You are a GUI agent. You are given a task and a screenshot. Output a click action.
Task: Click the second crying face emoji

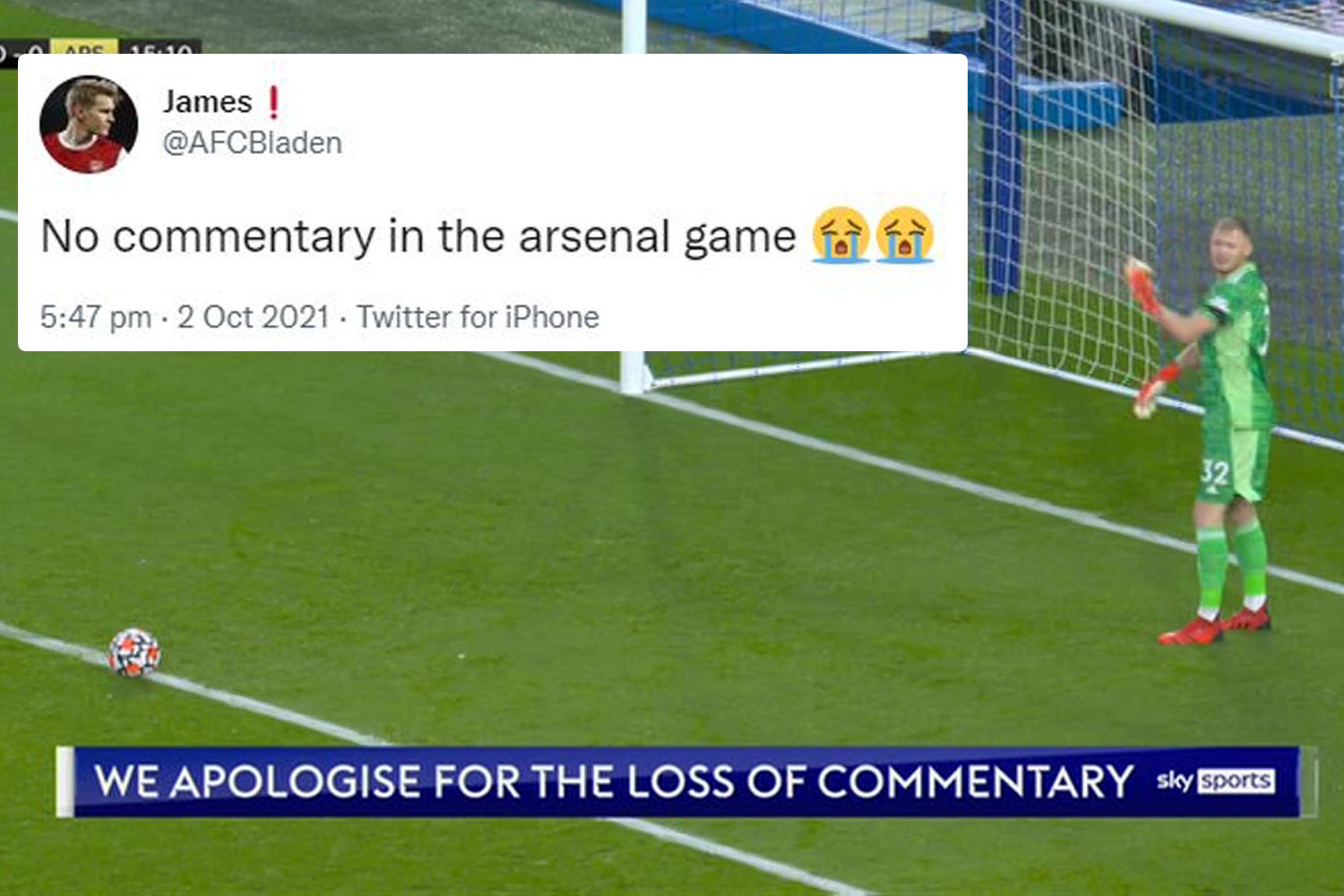905,235
